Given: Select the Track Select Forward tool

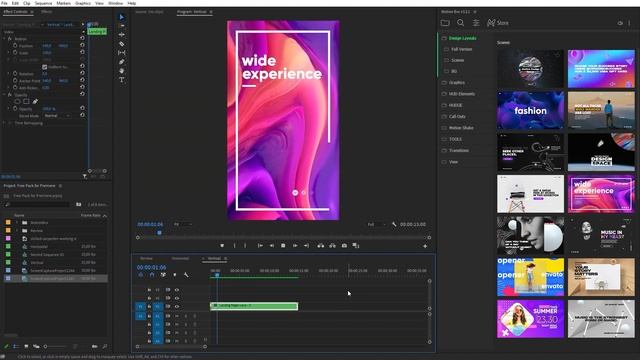Looking at the screenshot, I should 122,26.
